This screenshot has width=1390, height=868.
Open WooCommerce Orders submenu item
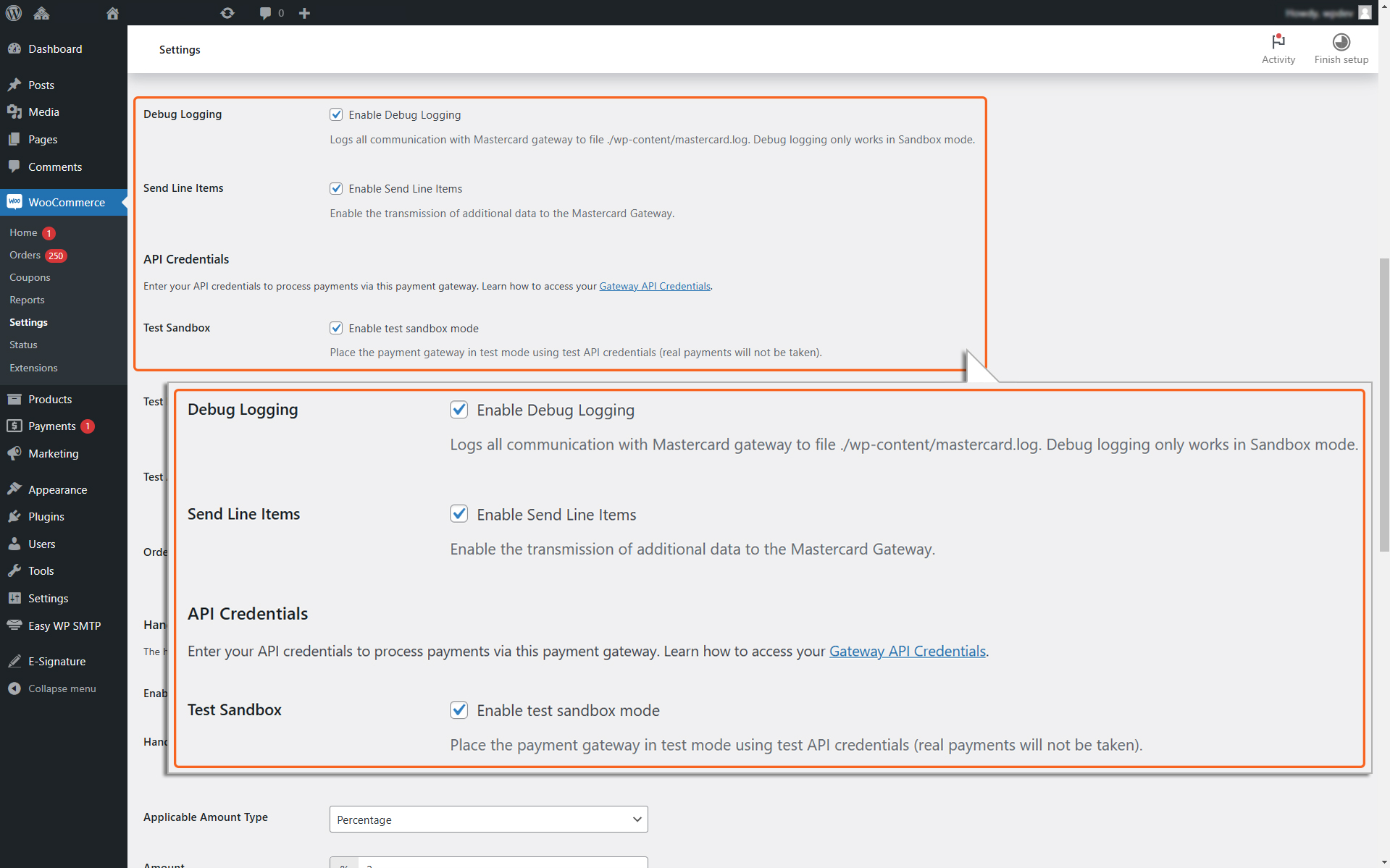point(25,255)
